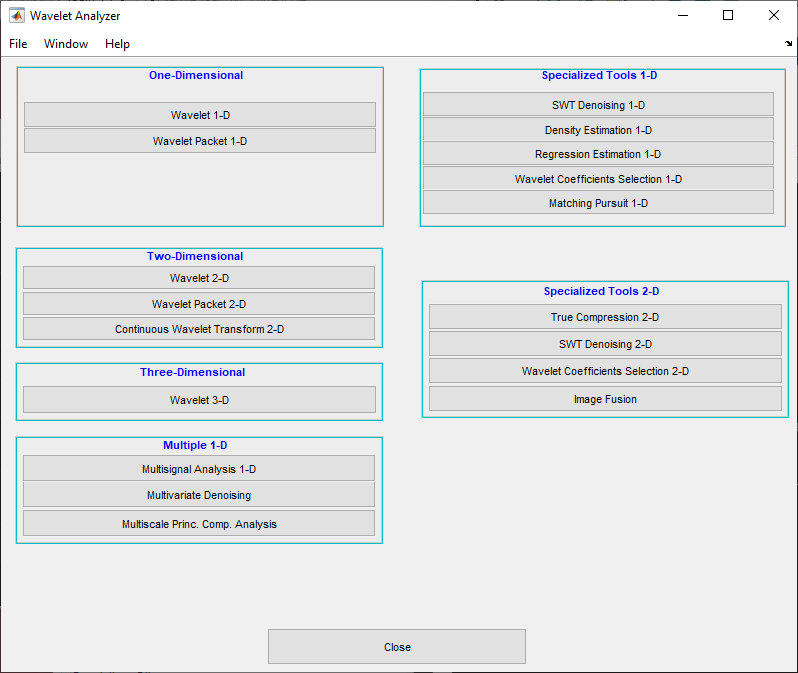Start the Wavelet 2-D tool
Viewport: 798px width, 673px height.
click(199, 278)
